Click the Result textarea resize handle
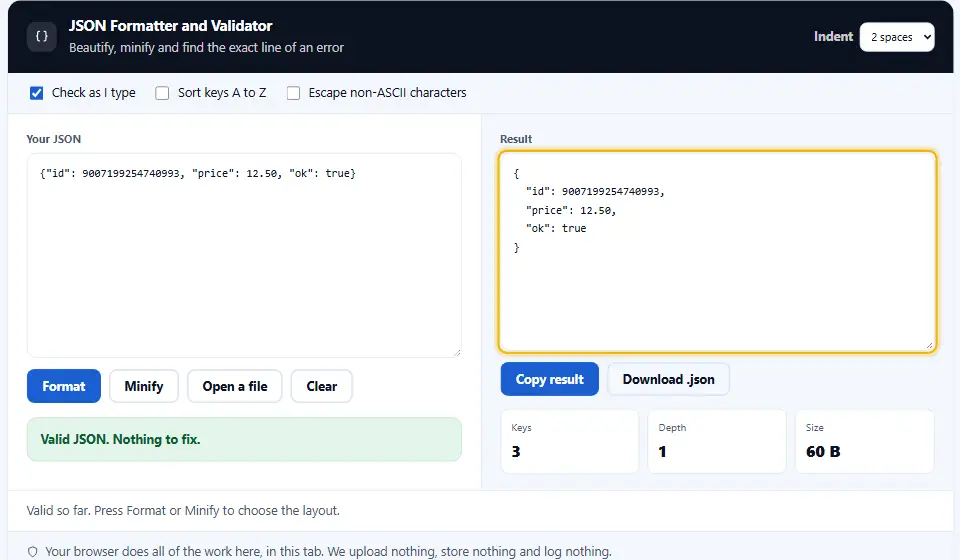 coord(929,346)
